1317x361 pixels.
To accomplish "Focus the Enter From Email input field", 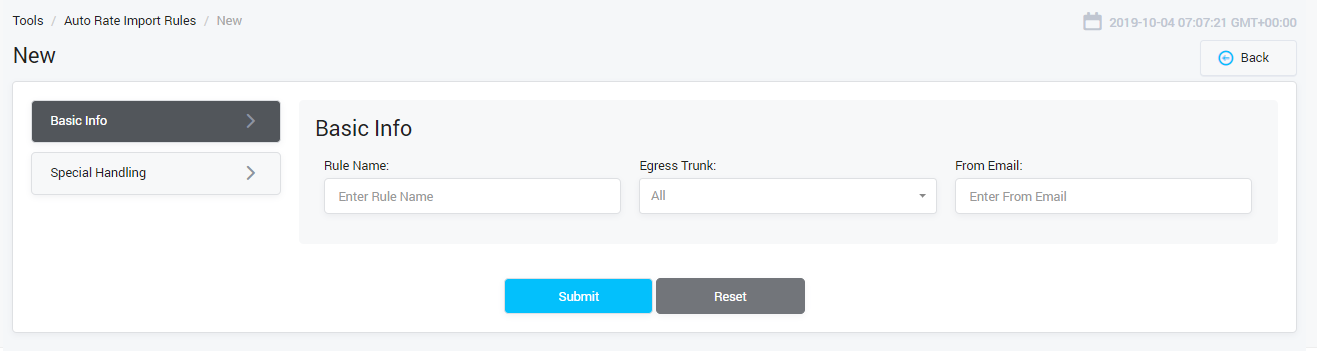I will point(1103,196).
